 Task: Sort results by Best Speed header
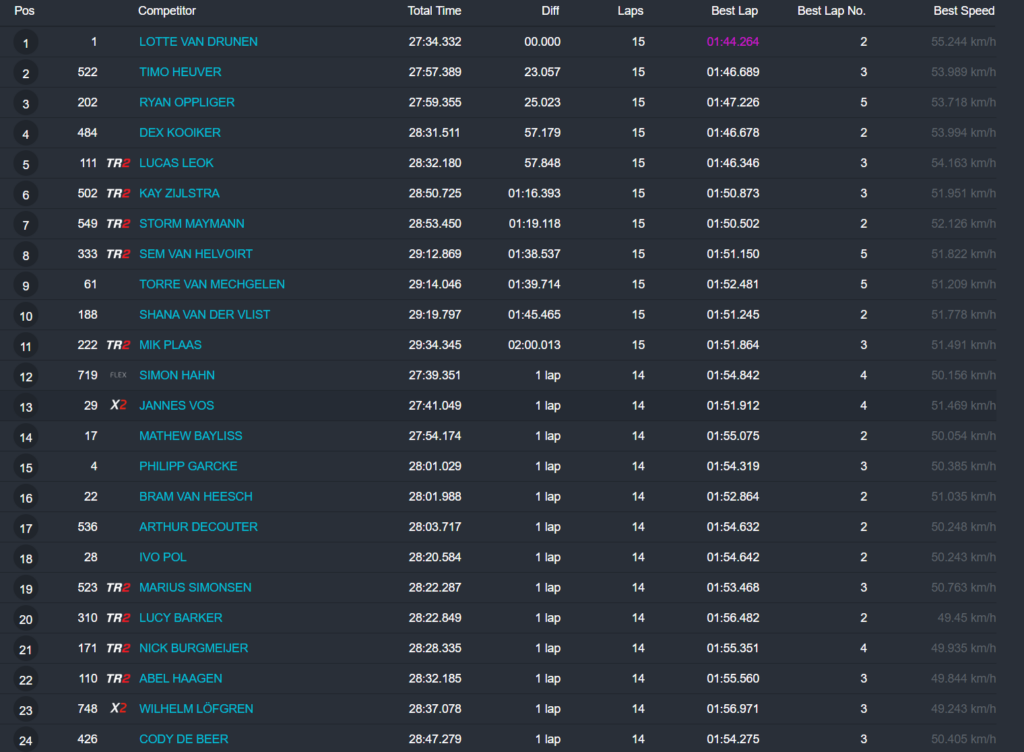pyautogui.click(x=963, y=11)
